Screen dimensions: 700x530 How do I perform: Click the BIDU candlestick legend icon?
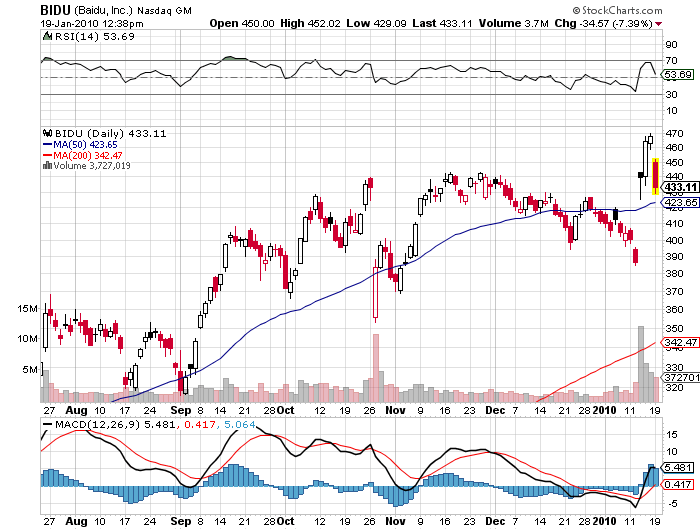click(x=47, y=133)
